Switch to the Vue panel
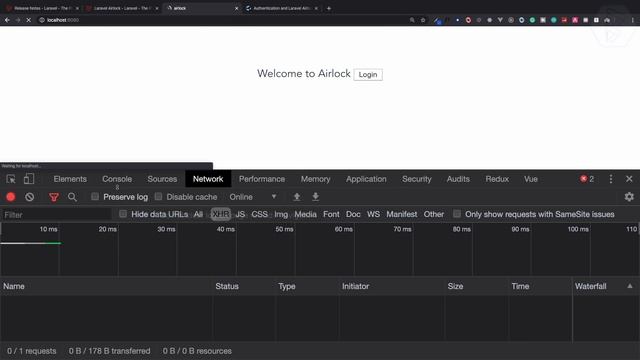 tap(531, 179)
